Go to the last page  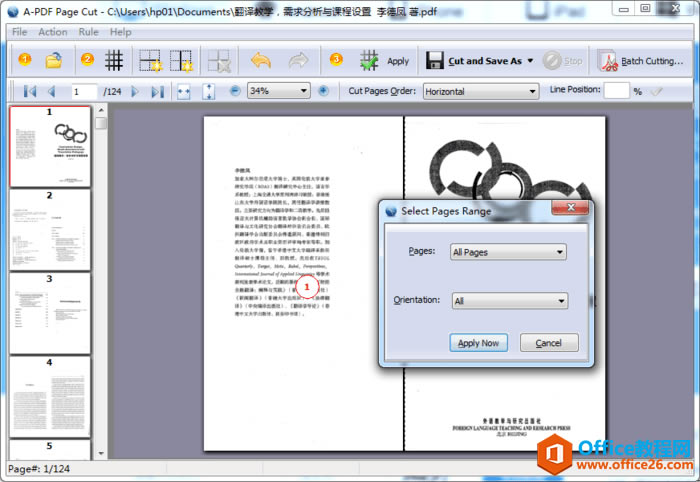point(158,91)
